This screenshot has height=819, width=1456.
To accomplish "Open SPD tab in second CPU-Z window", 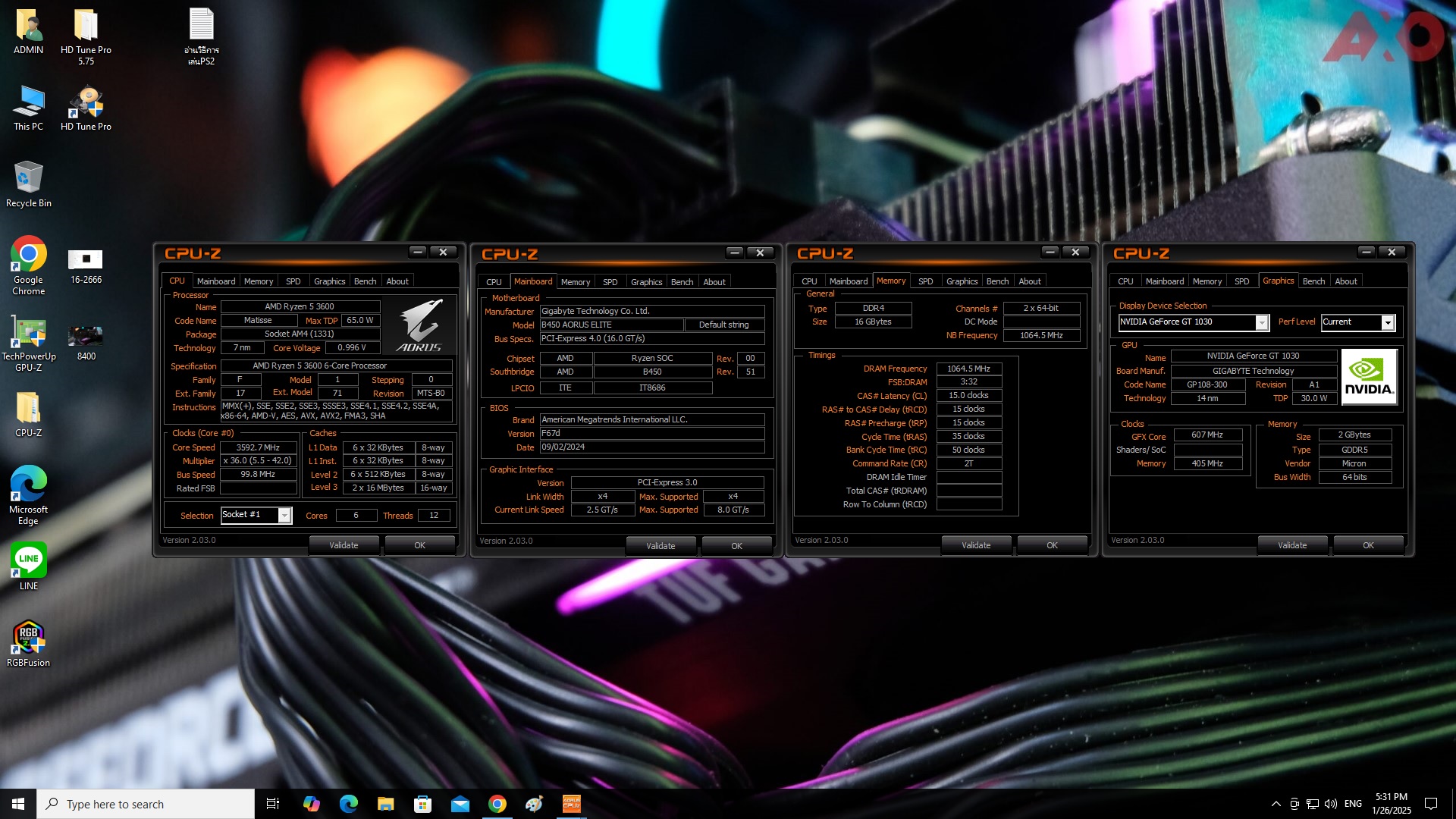I will (x=610, y=282).
